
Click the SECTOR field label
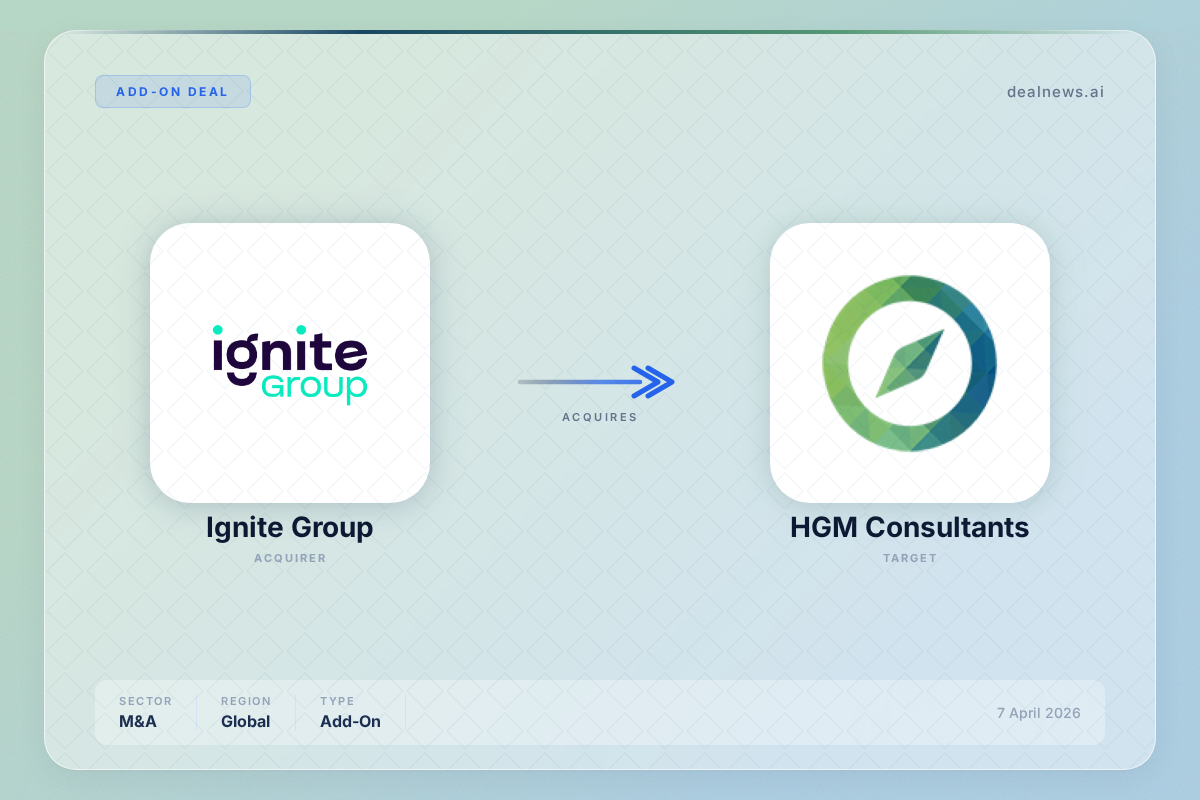[145, 701]
